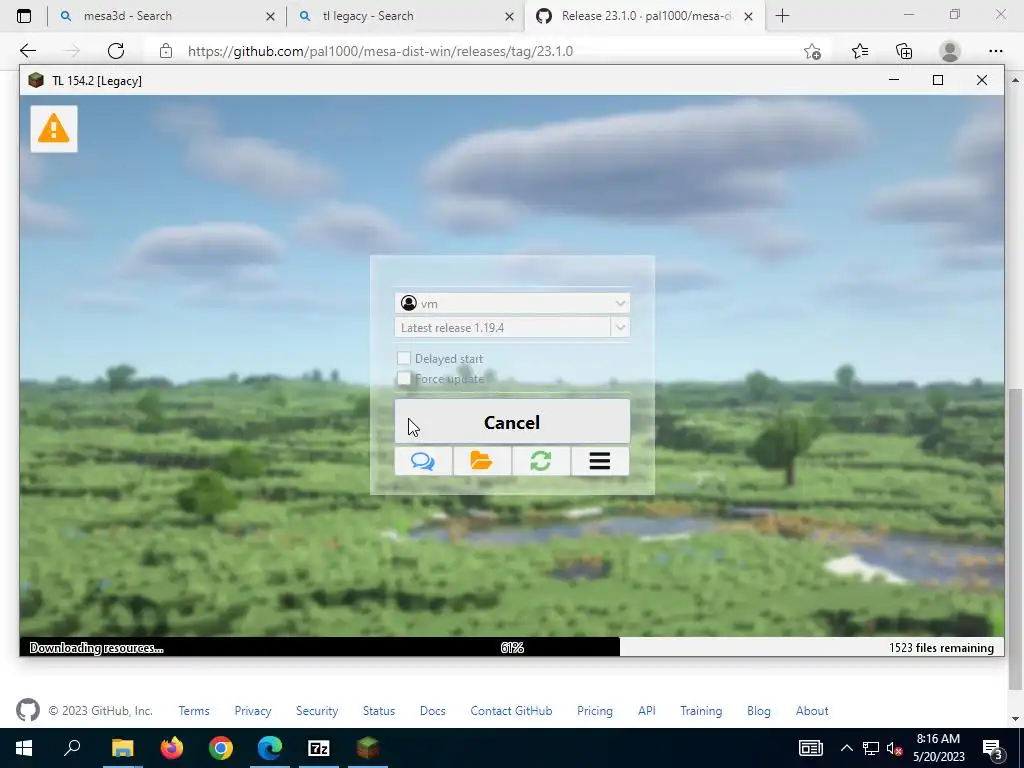Switch to tl legacy - Search tab
Viewport: 1024px width, 768px height.
pos(405,16)
